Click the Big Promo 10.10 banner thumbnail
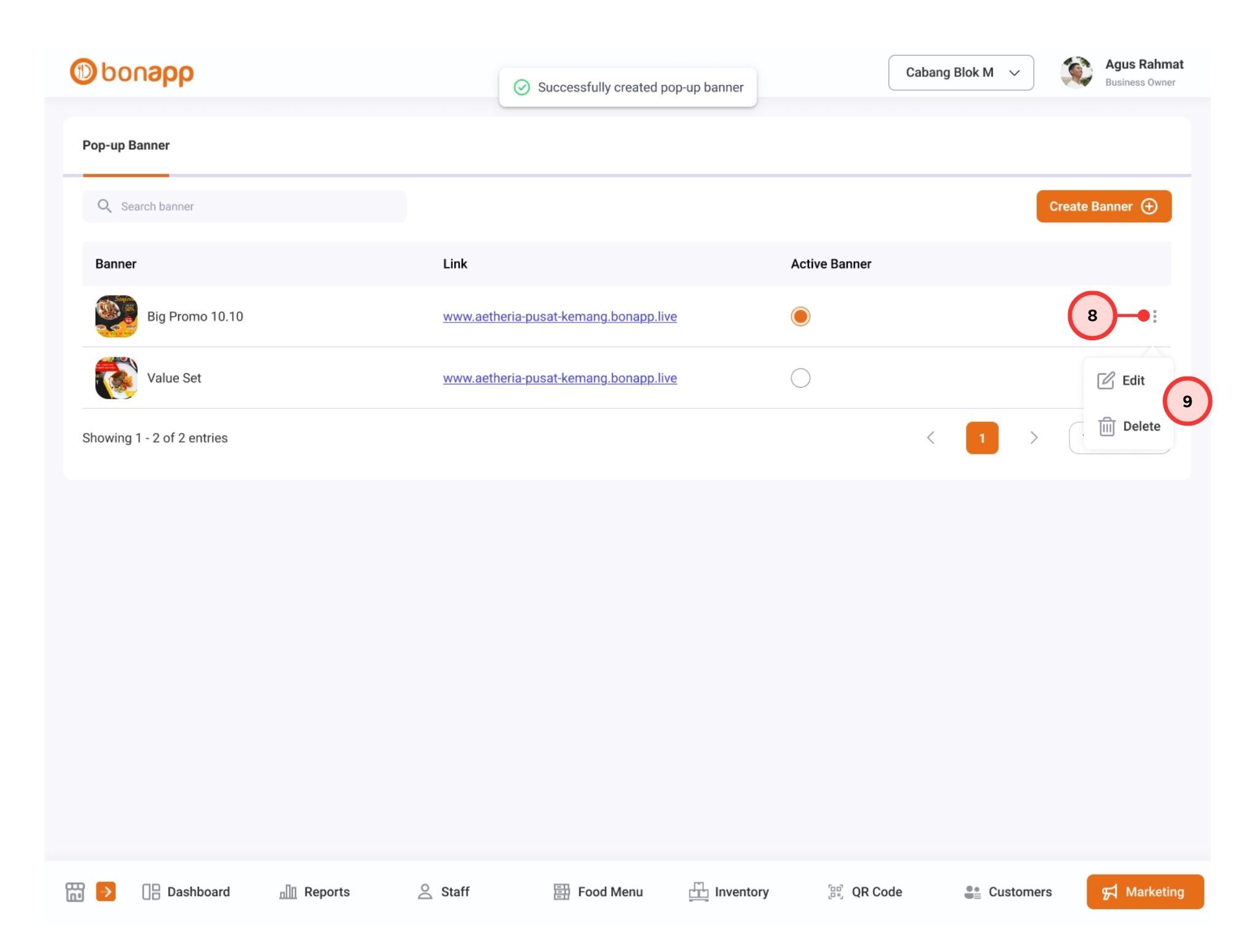 (x=116, y=316)
